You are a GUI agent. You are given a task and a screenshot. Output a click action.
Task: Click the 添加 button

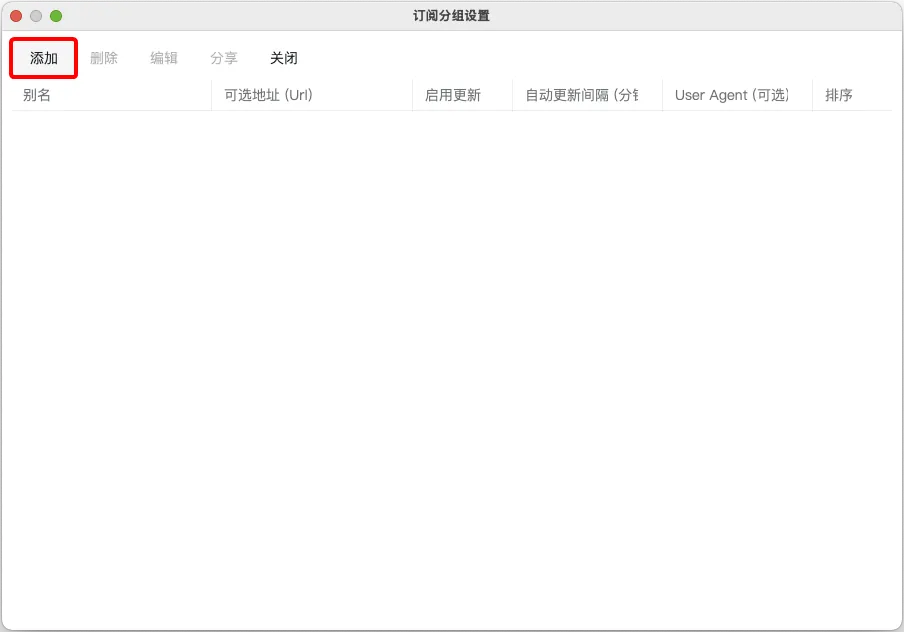click(x=44, y=58)
